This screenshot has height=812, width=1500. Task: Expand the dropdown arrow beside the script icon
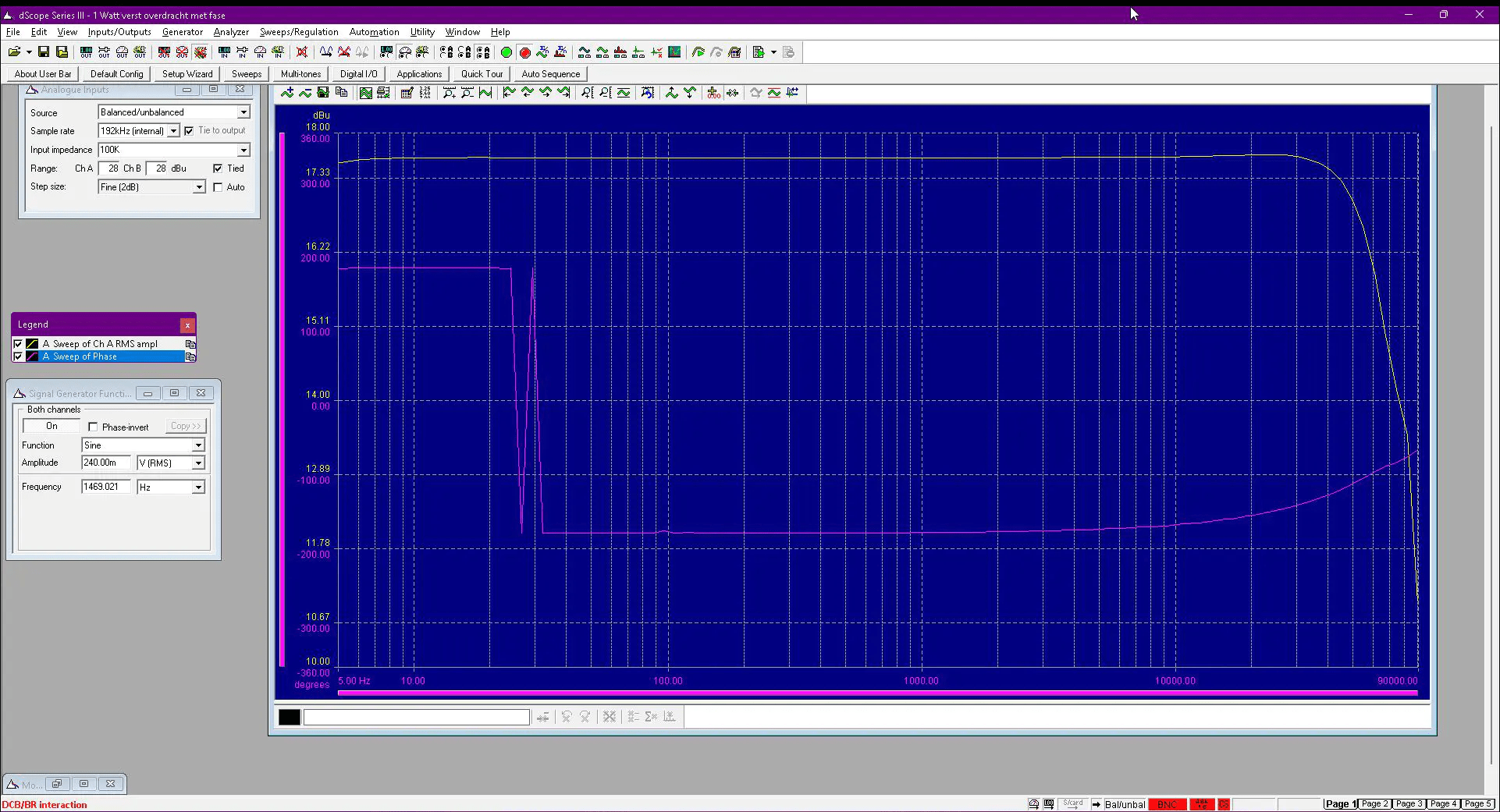click(773, 52)
